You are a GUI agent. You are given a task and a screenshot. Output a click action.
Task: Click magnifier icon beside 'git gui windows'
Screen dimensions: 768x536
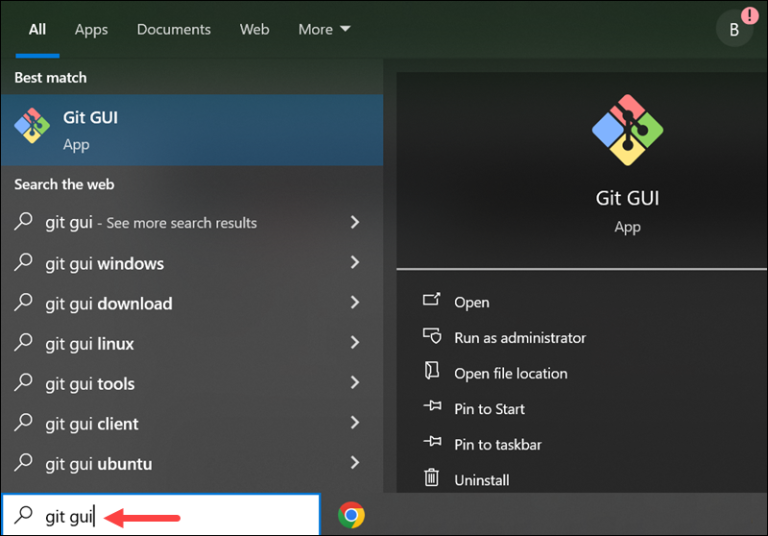pyautogui.click(x=23, y=262)
